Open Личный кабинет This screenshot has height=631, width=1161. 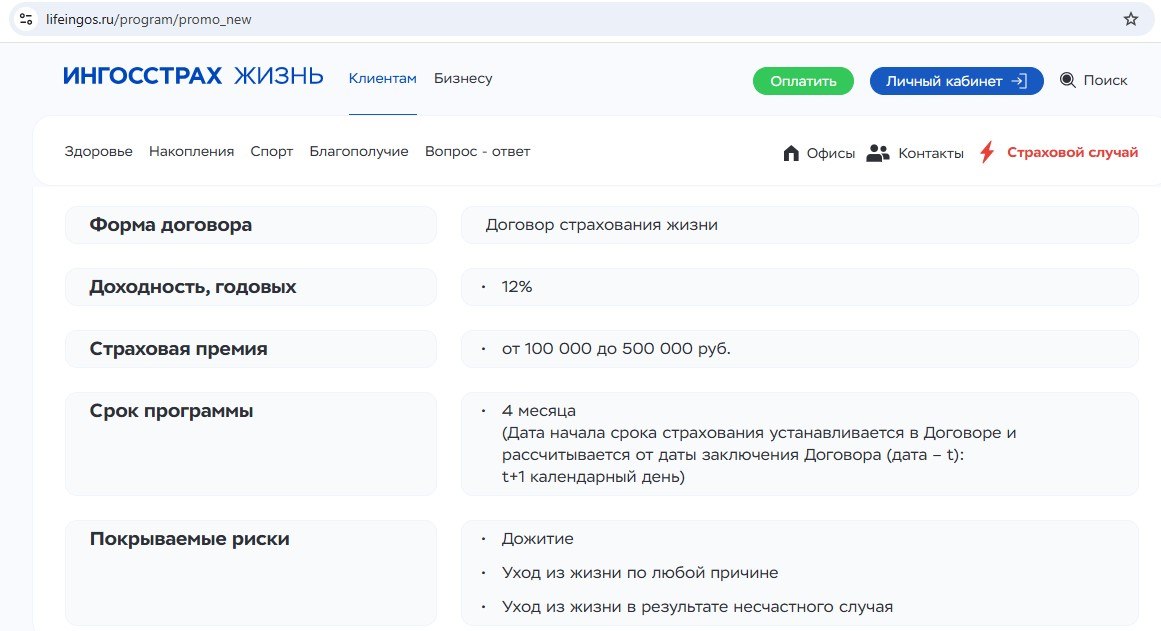(x=957, y=81)
